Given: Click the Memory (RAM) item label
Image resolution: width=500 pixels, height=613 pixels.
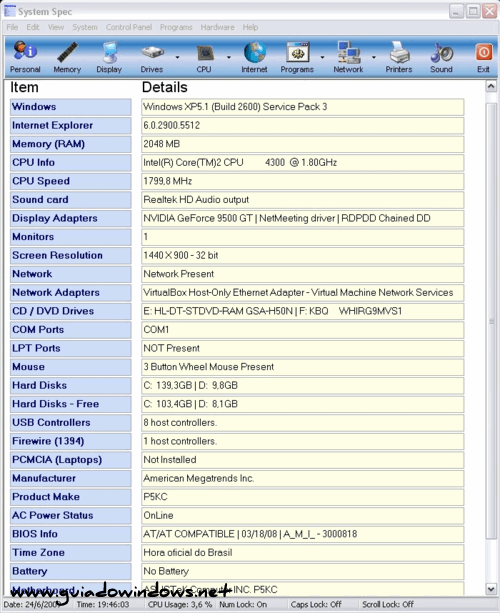Looking at the screenshot, I should (71, 144).
